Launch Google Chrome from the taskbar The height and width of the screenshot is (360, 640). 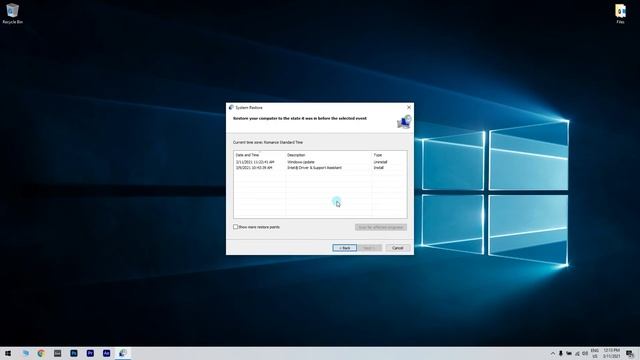[41, 353]
